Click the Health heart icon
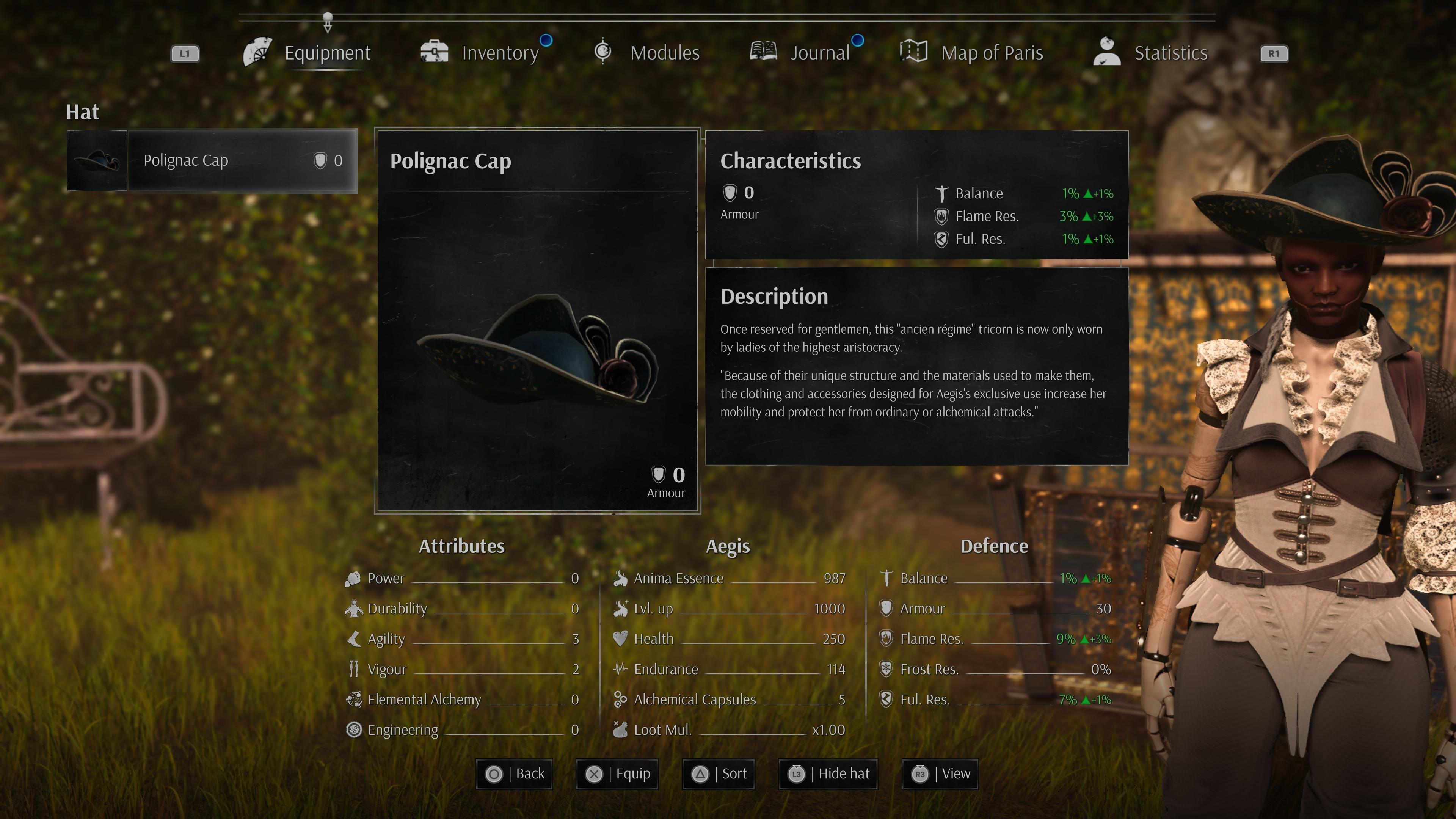This screenshot has height=819, width=1456. (x=620, y=639)
